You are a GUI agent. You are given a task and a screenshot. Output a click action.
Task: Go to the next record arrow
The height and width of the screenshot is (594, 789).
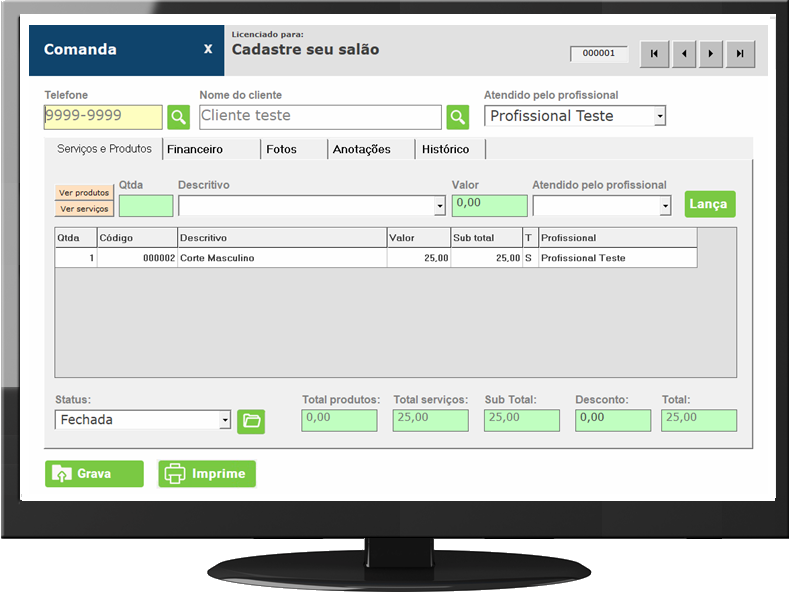pyautogui.click(x=711, y=54)
